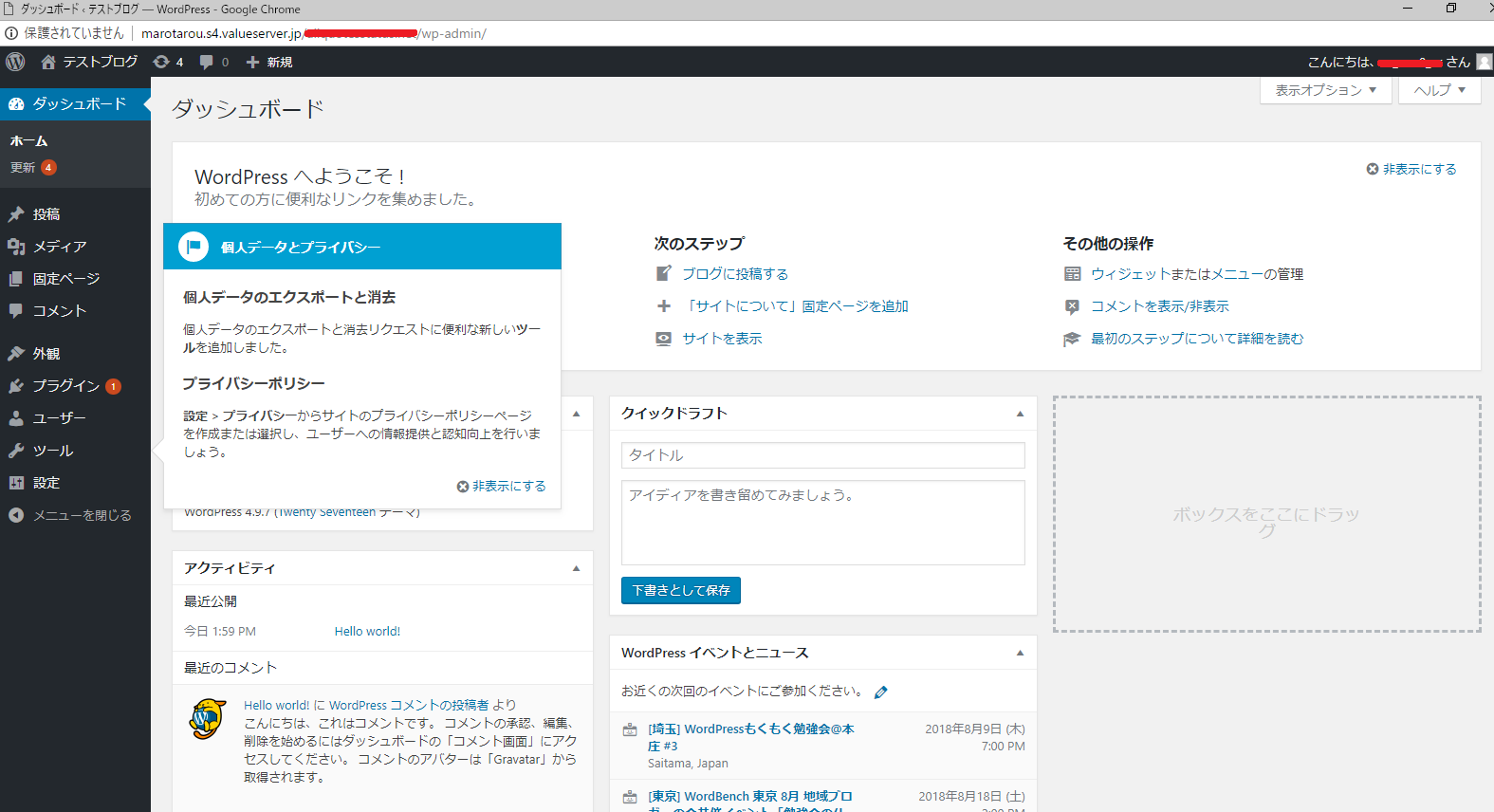Click 下書きとして保存 button

point(681,590)
